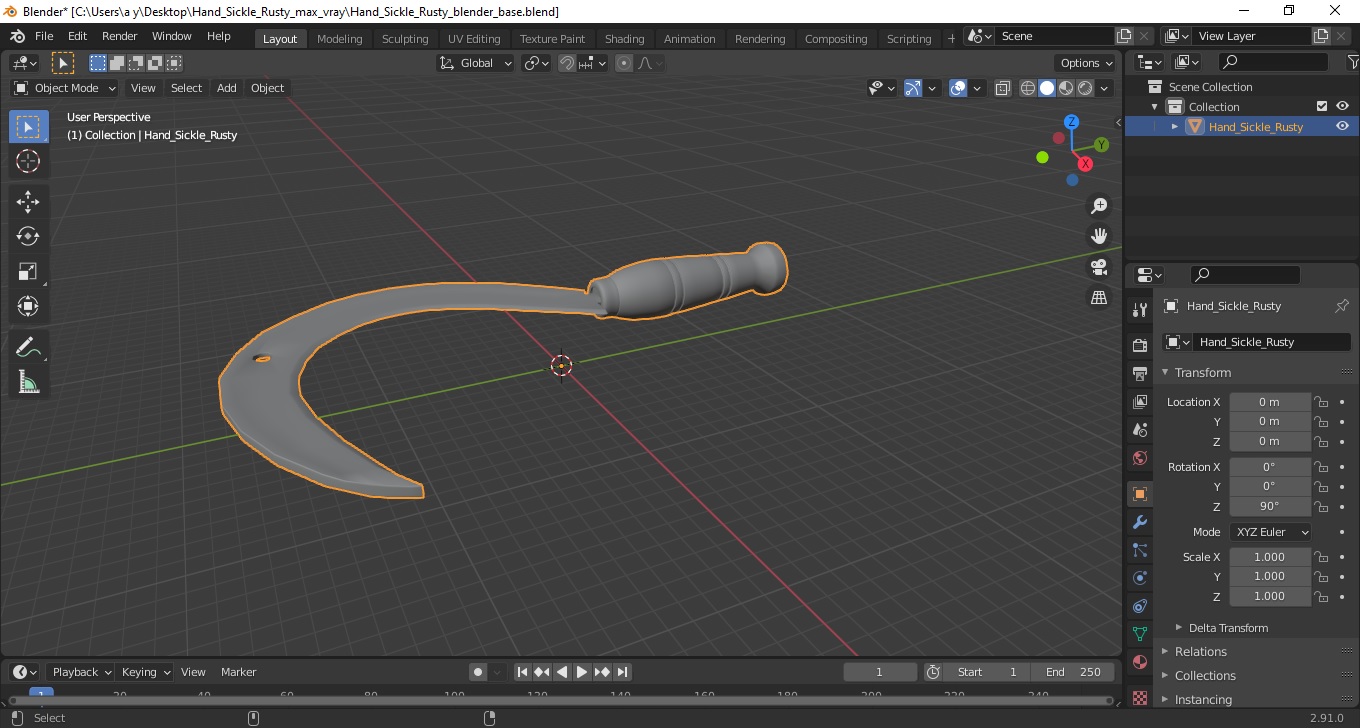This screenshot has height=728, width=1360.
Task: Switch to Rendered viewport shading
Action: coord(1085,88)
